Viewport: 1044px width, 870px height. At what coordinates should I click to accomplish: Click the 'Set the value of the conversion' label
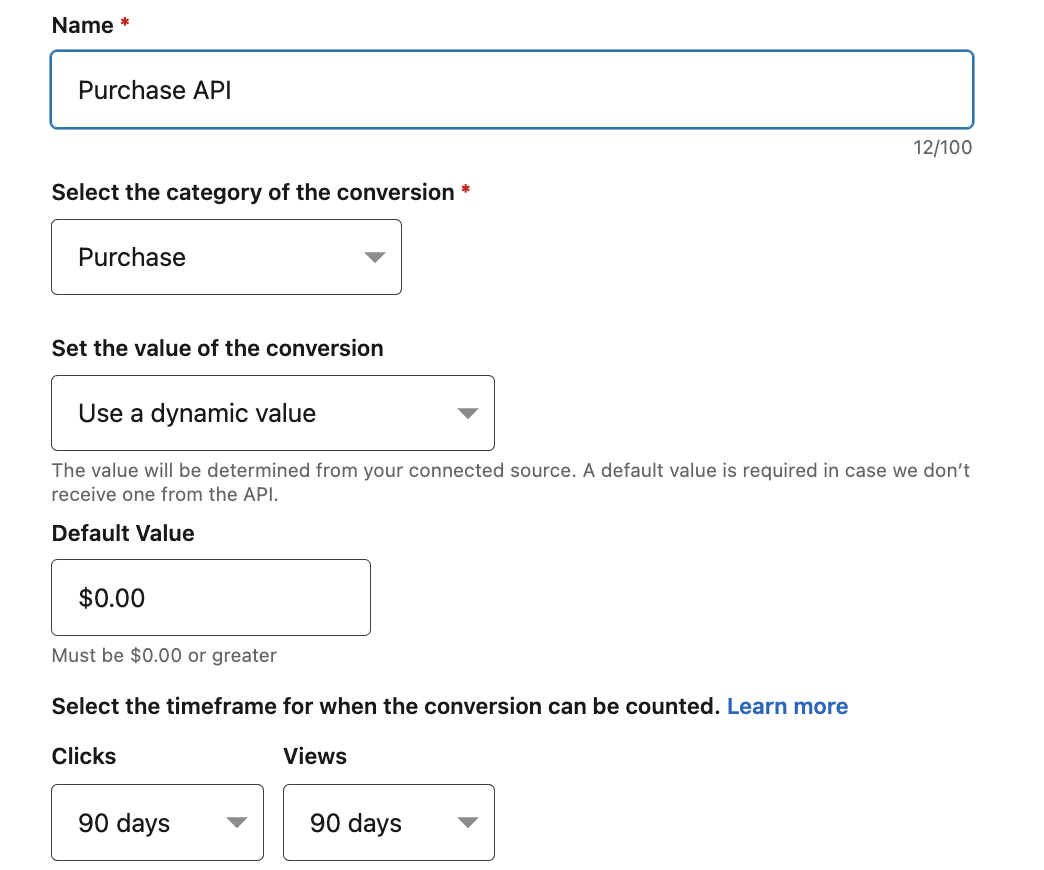click(217, 349)
